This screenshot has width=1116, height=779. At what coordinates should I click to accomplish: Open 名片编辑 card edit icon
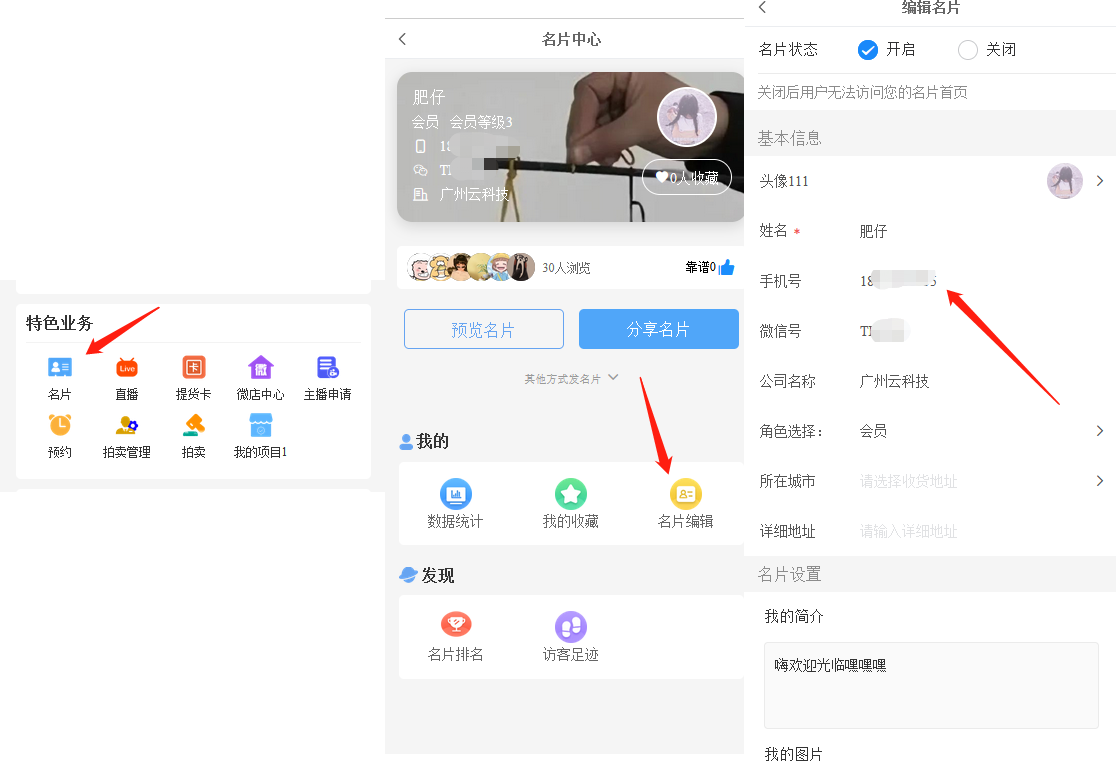(685, 494)
